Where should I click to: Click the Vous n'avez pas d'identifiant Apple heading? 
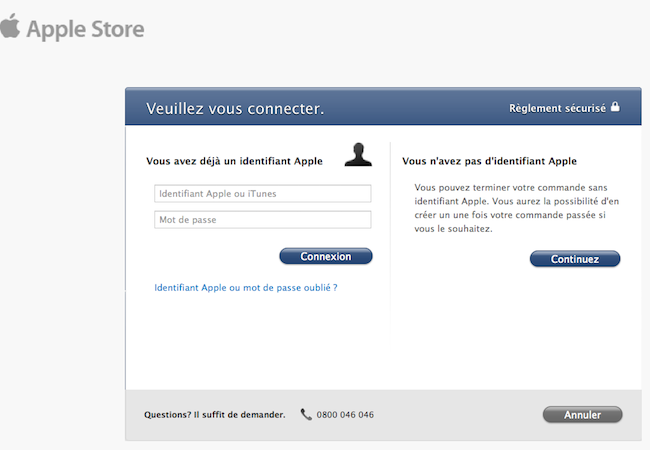490,161
